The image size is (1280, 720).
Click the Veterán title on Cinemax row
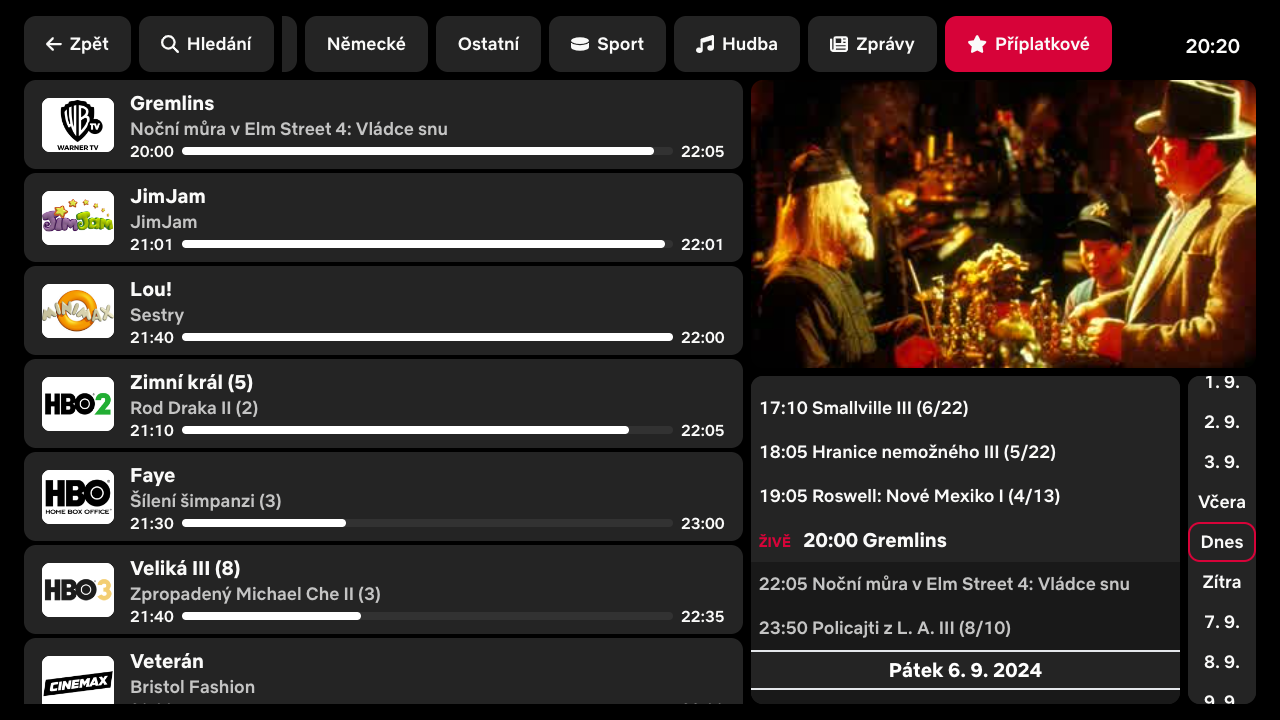167,661
